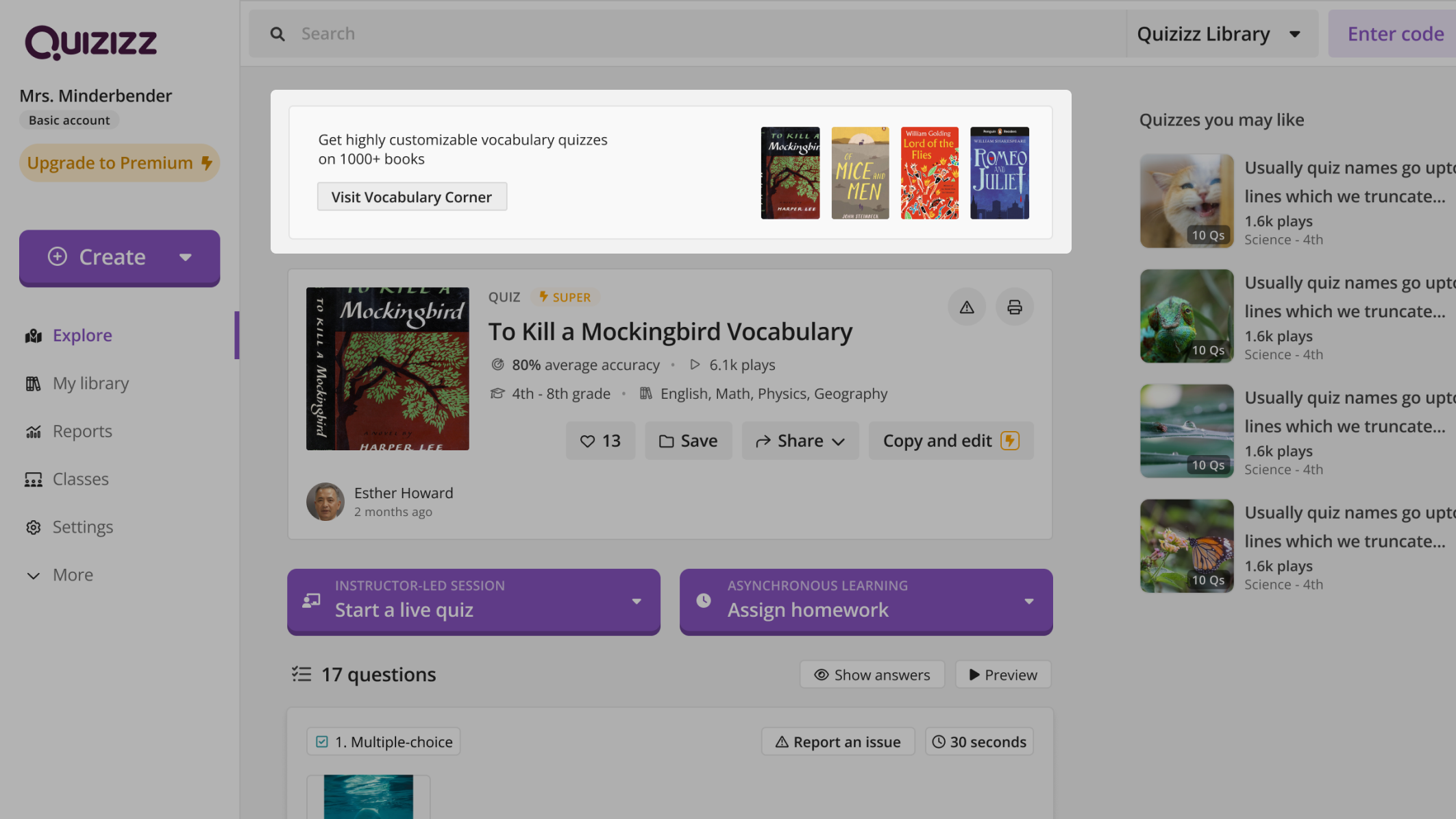Click the My library books icon

click(34, 384)
